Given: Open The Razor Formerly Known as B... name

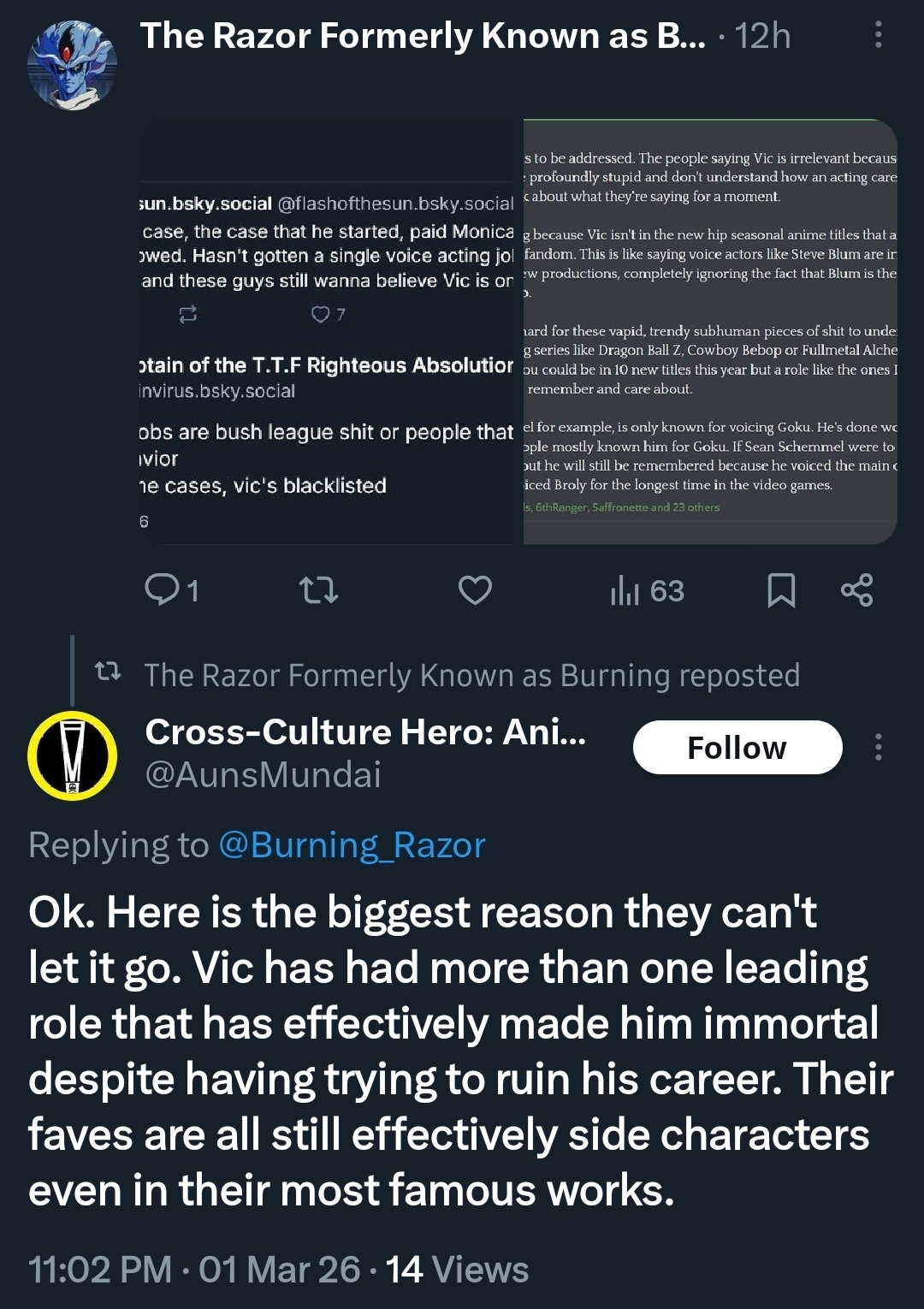Looking at the screenshot, I should coord(423,36).
